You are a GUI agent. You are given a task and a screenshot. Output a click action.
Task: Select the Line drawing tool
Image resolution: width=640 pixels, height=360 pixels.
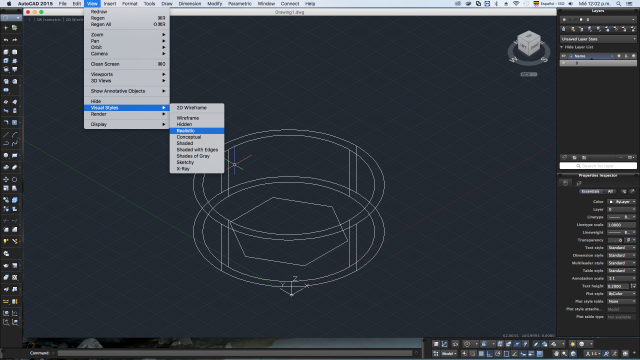[x=6, y=135]
